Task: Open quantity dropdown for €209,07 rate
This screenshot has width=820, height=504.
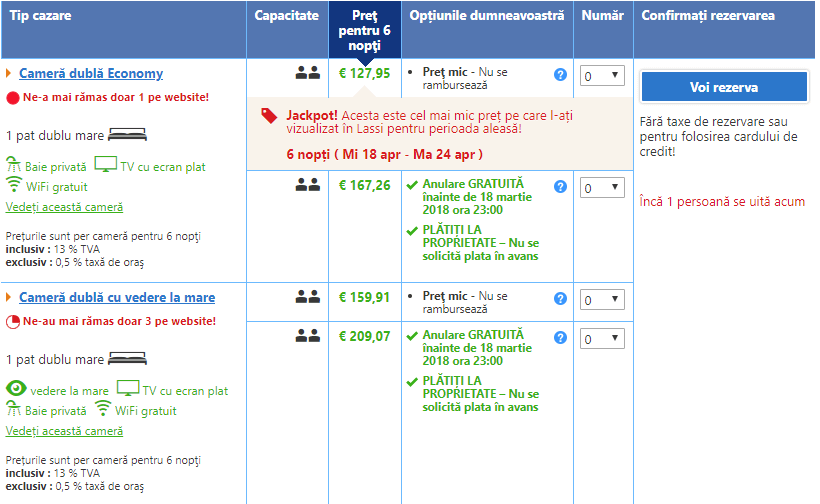Action: (602, 339)
